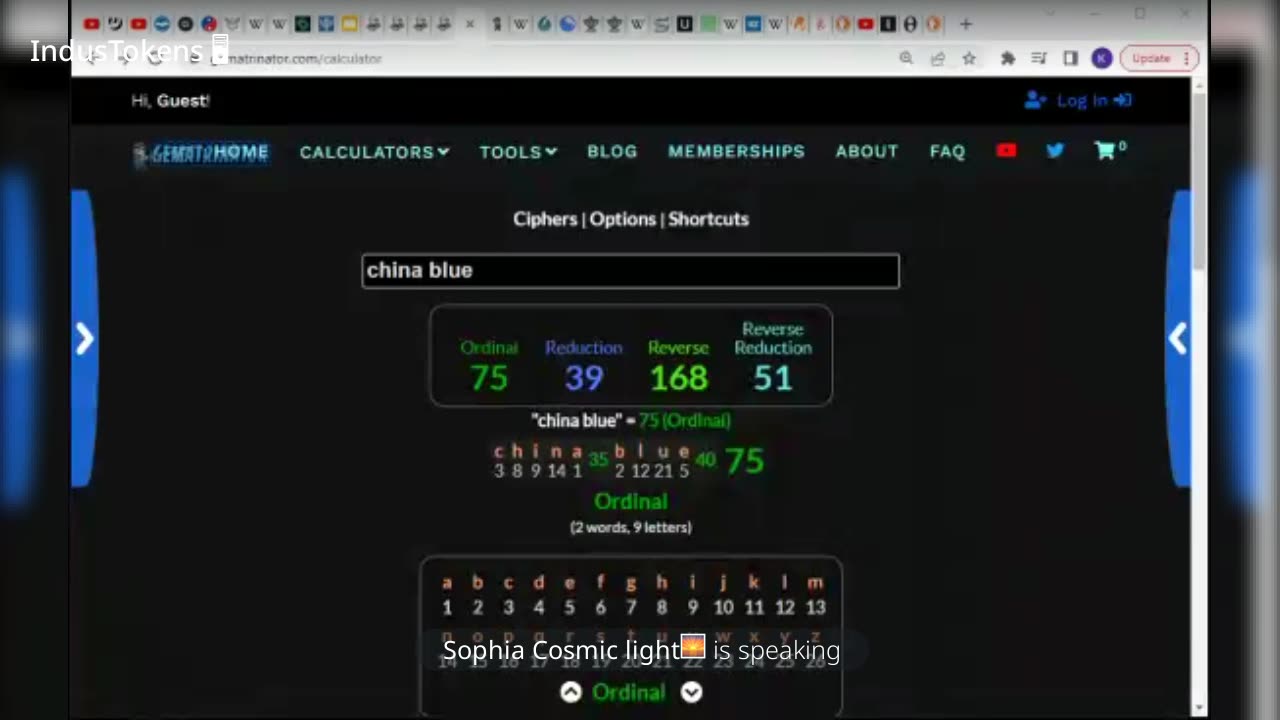Click the "china blue" = 75 (Ordinal) text
This screenshot has width=1280, height=720.
coord(631,421)
